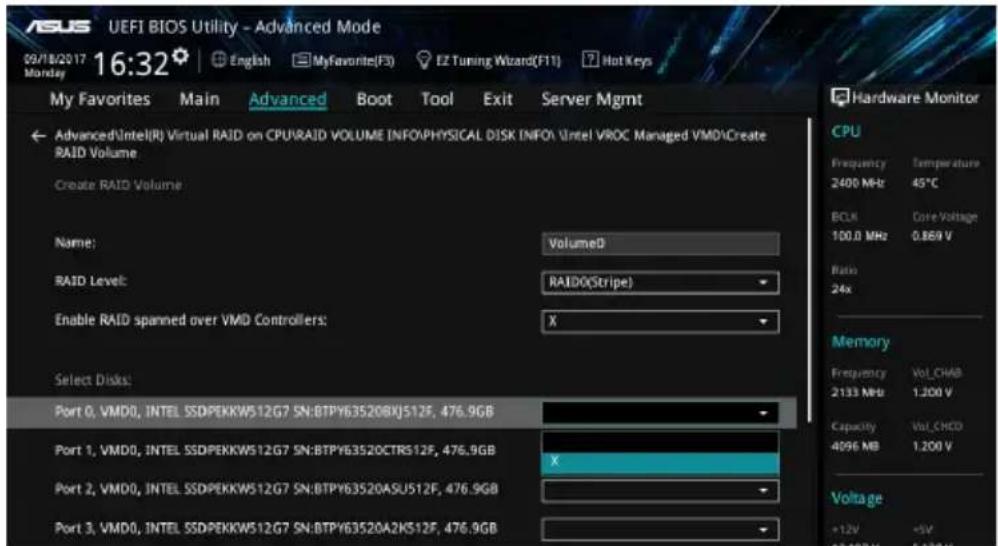Image resolution: width=998 pixels, height=546 pixels.
Task: Click the 45°C temperature value
Action: coord(925,183)
